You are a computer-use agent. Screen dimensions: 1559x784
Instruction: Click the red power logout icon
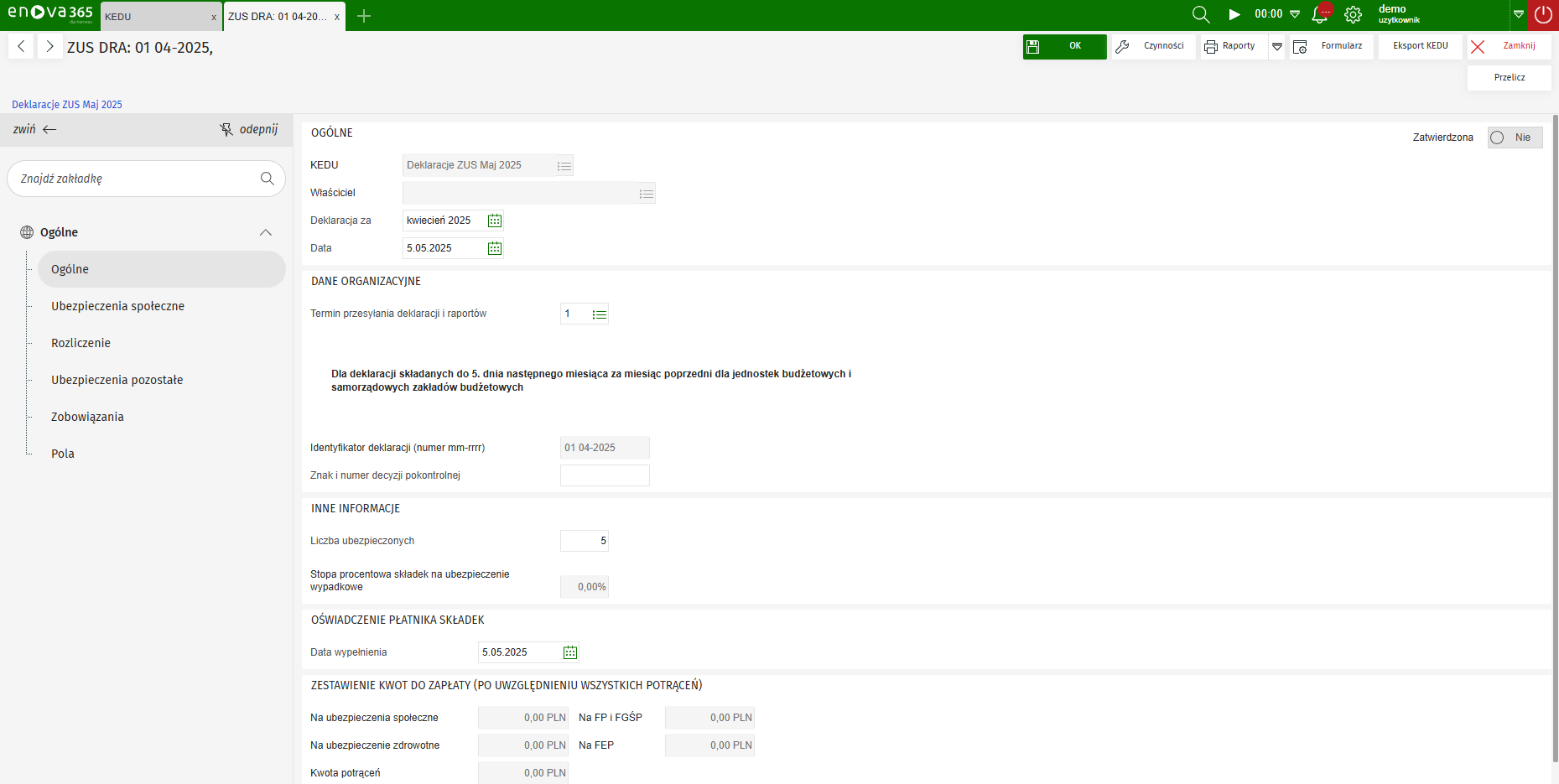point(1543,15)
